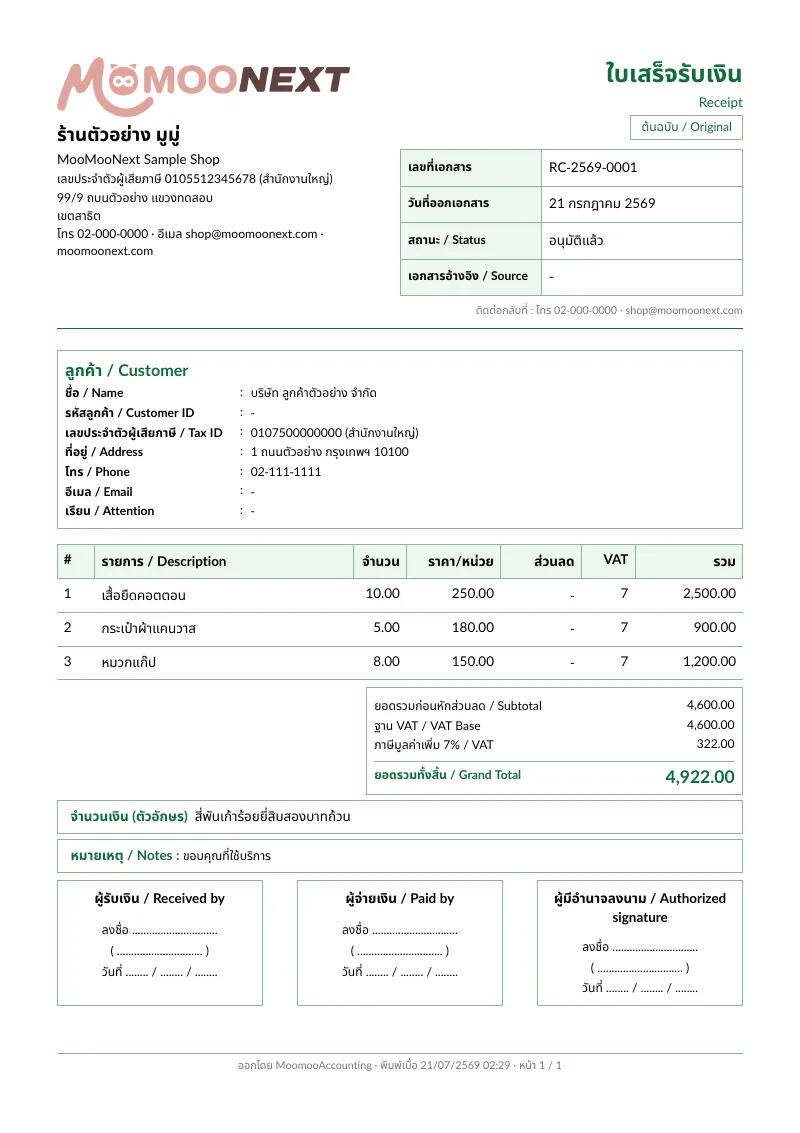Click the เอกสารอ้างอิง / Source label

click(x=468, y=276)
